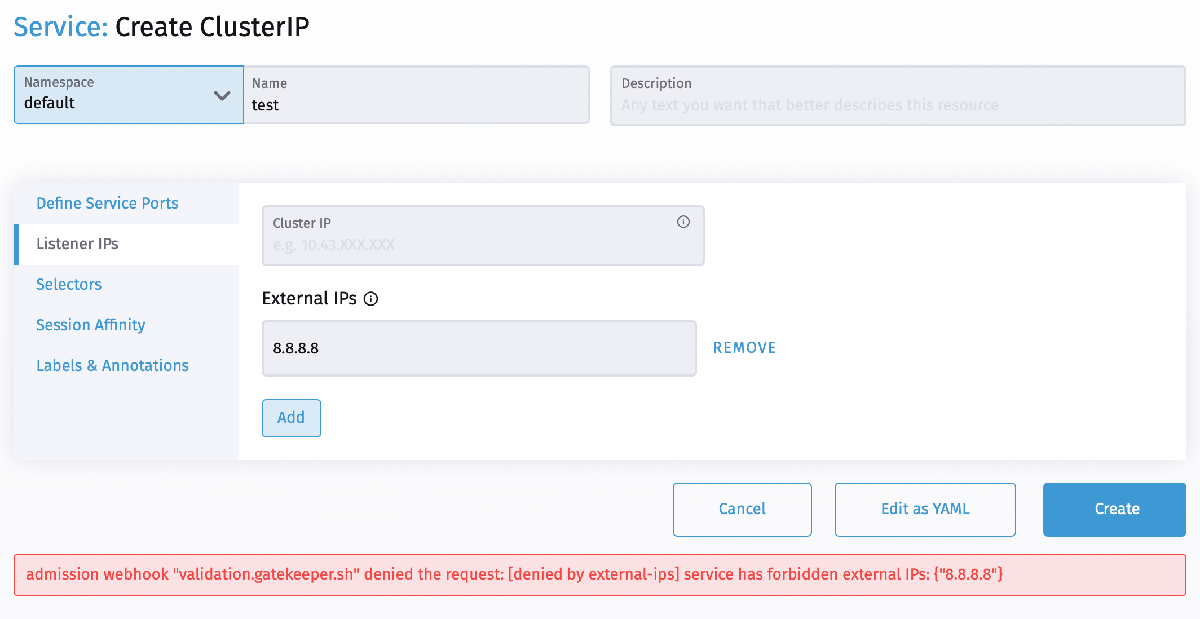Click the red gatekeeper error banner
The height and width of the screenshot is (619, 1200).
pyautogui.click(x=599, y=575)
